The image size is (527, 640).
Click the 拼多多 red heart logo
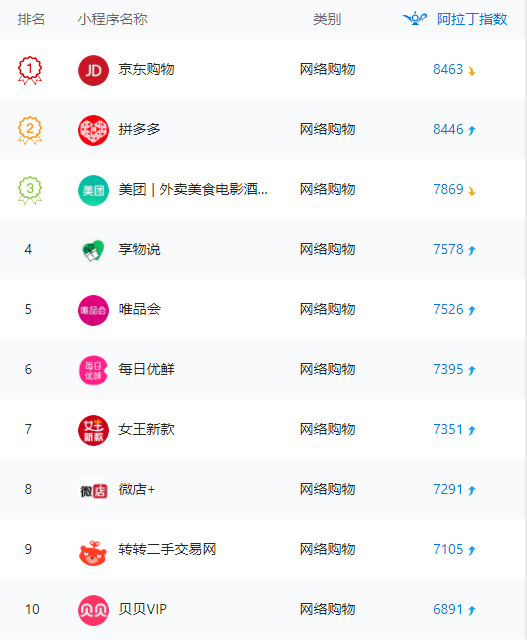click(93, 130)
